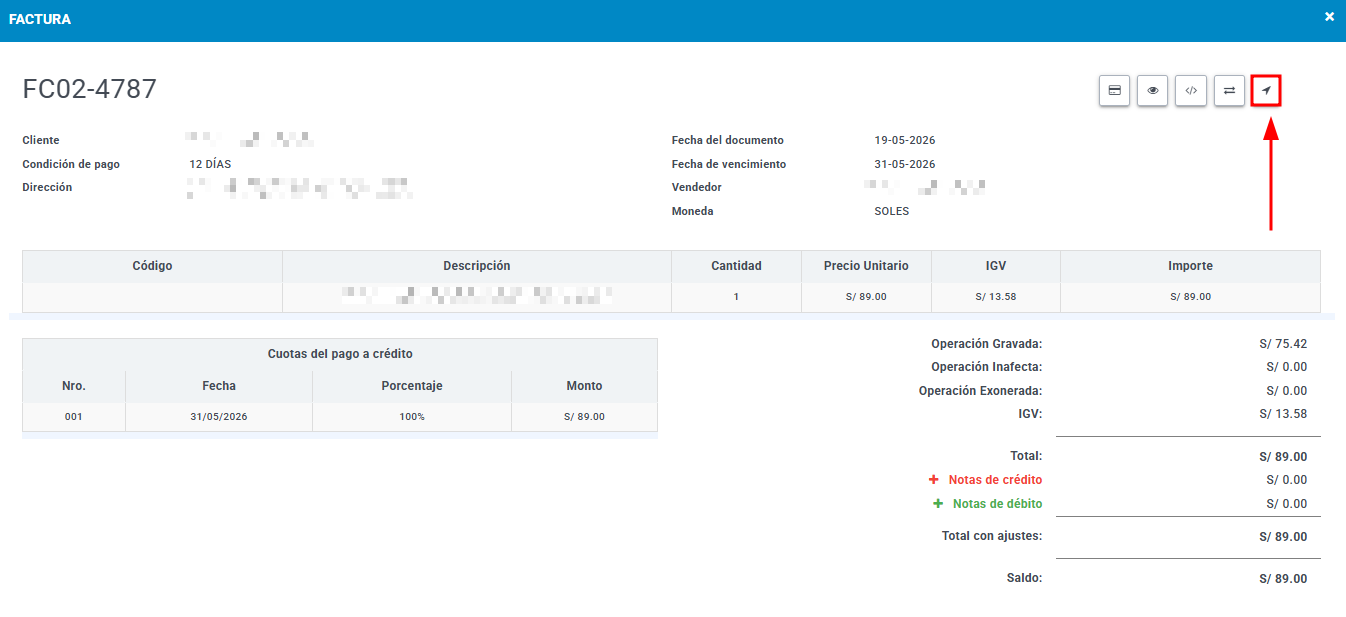Click the Importe column header
Screen dimensions: 1346x617
pos(1190,266)
